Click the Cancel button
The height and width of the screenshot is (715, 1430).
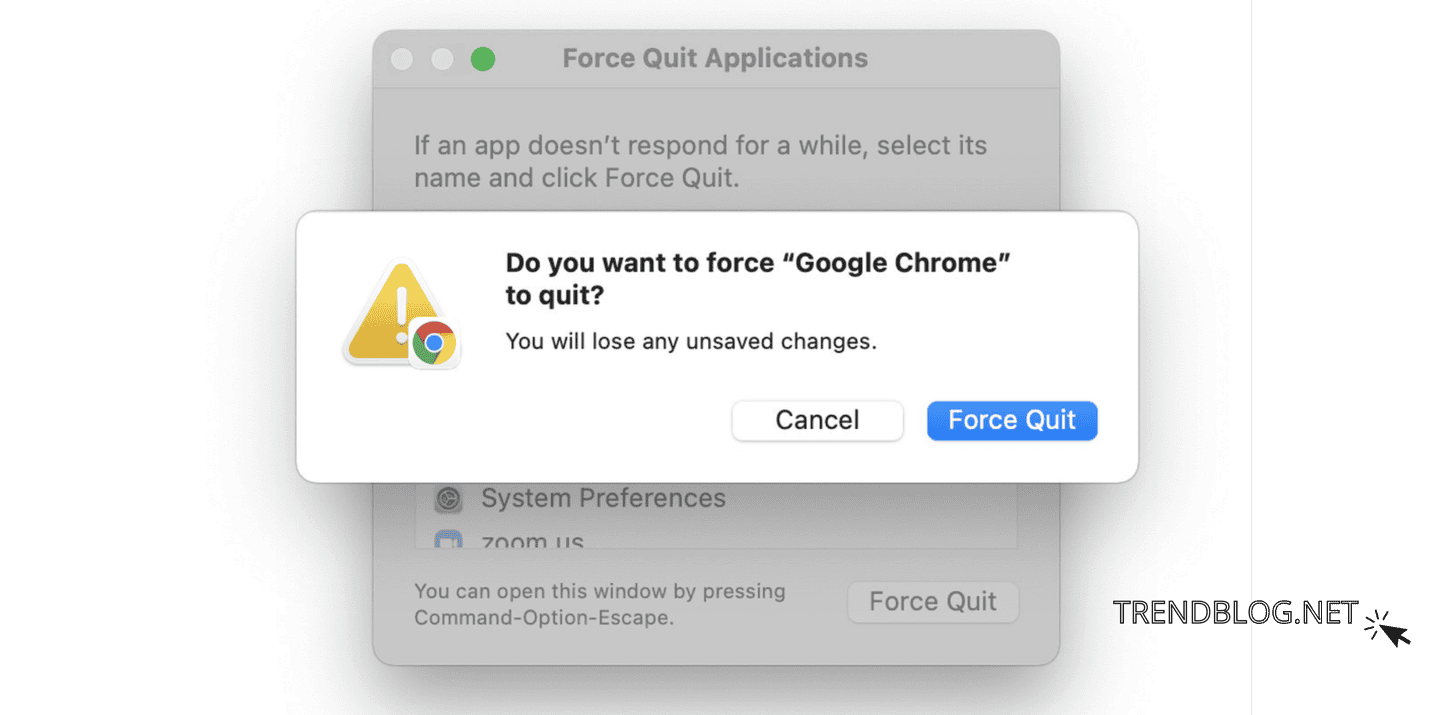[x=817, y=420]
